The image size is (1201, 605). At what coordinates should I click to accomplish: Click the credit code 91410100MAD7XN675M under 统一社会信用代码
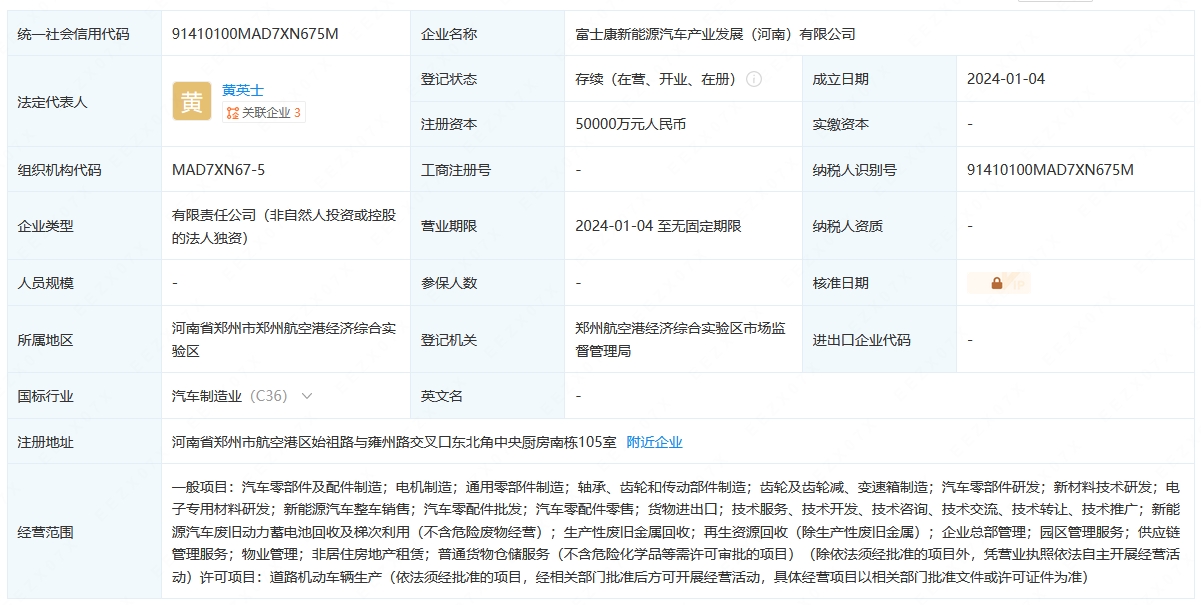255,34
